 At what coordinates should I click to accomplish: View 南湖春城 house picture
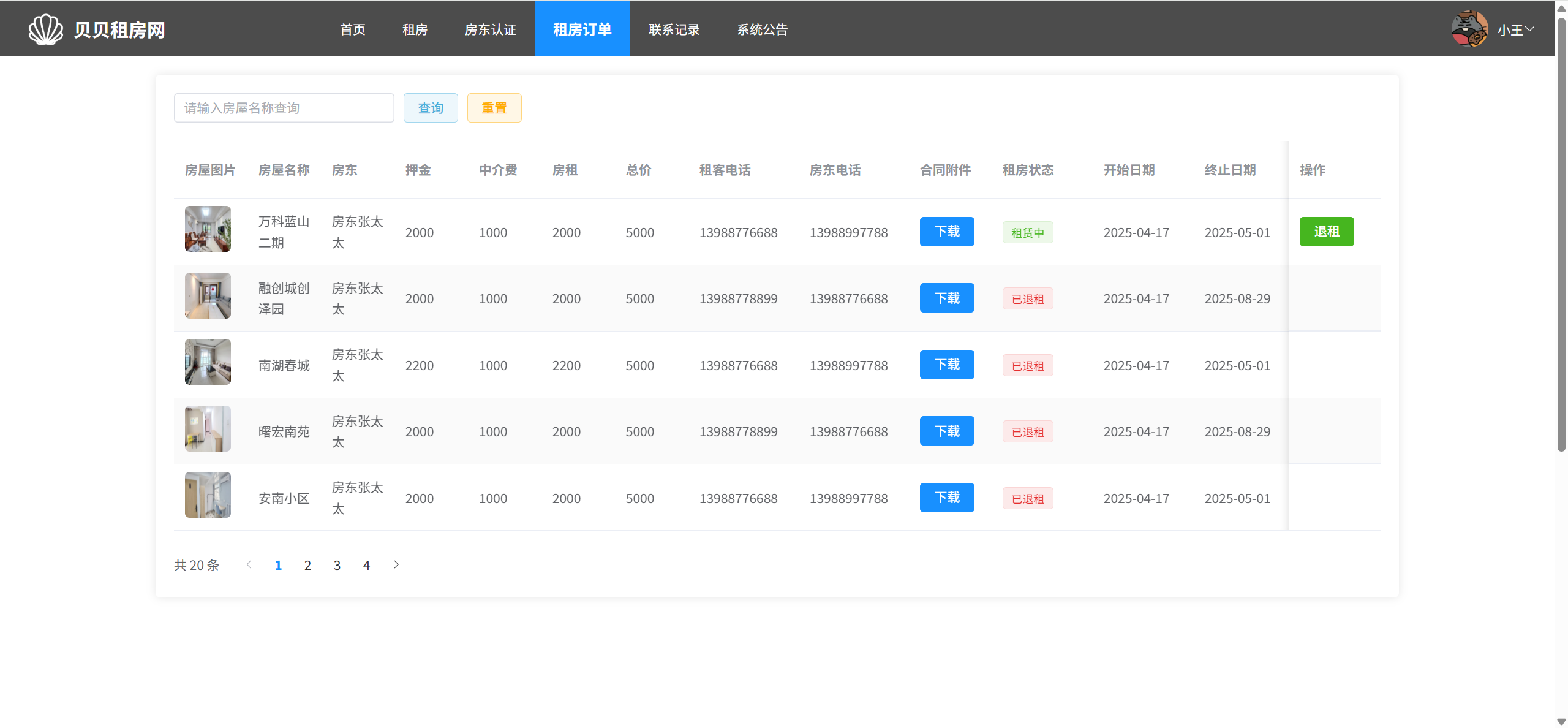click(208, 362)
